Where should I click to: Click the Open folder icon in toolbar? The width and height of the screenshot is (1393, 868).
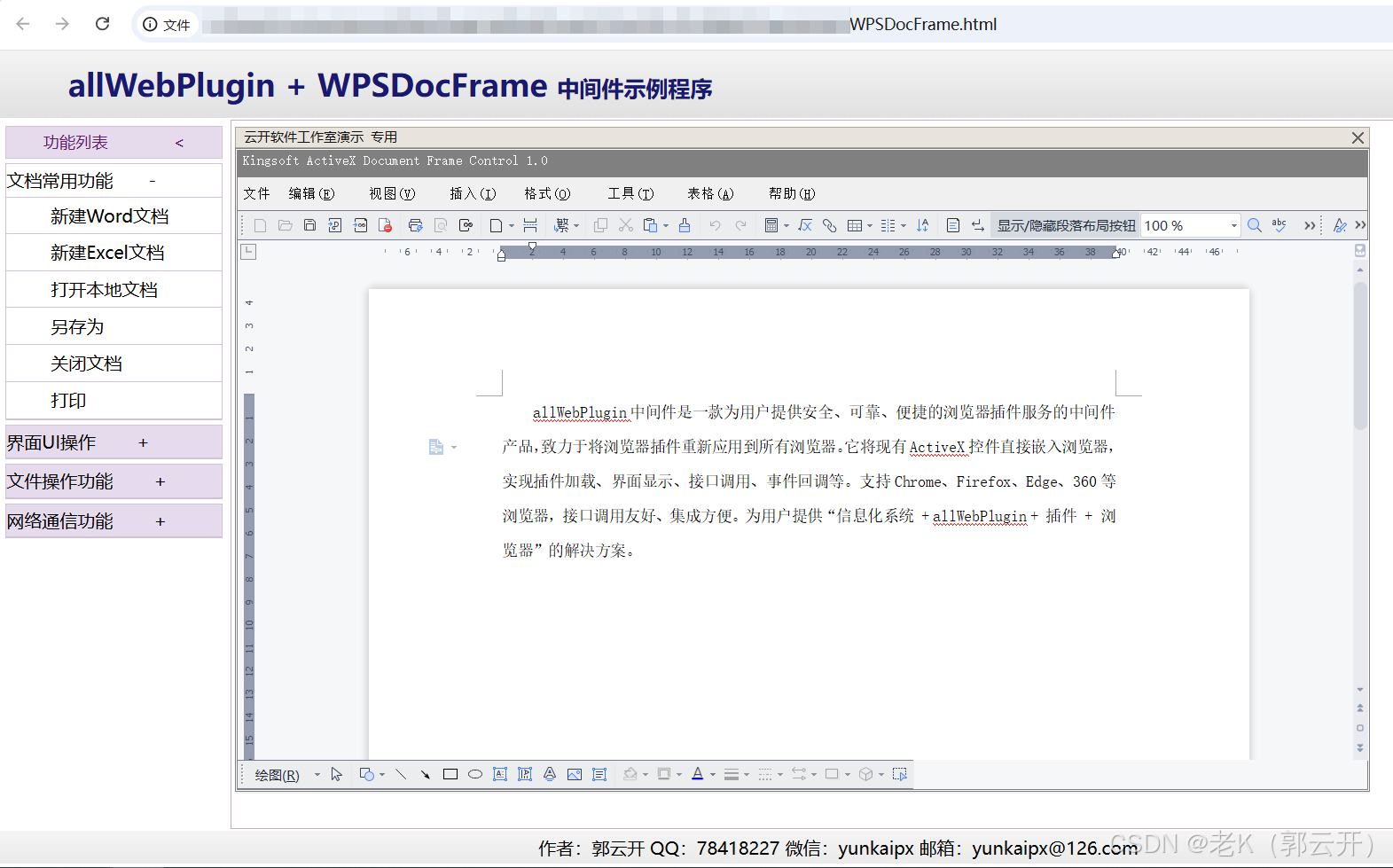click(285, 225)
